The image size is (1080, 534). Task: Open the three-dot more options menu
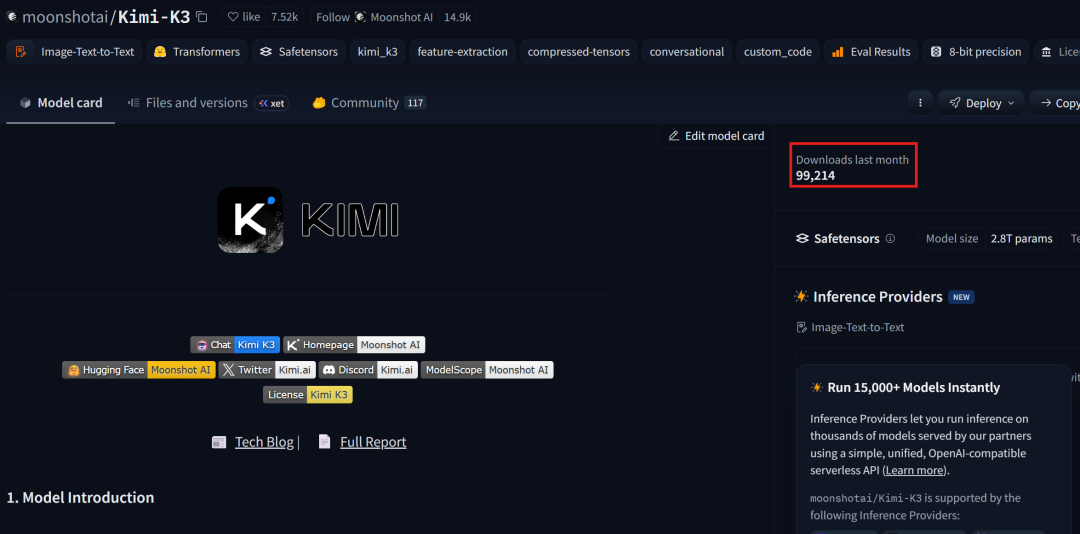pos(920,103)
